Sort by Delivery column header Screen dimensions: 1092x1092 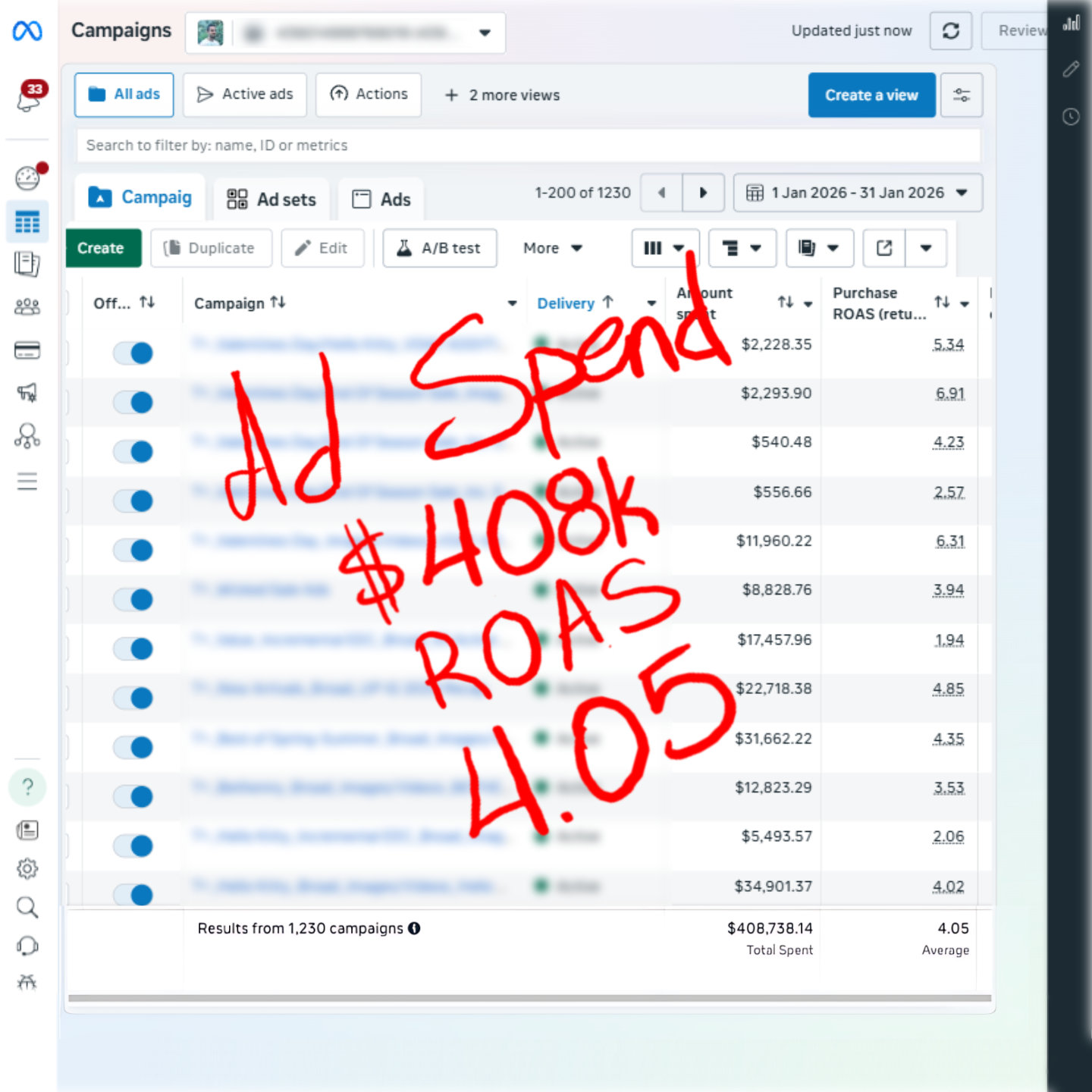(x=575, y=303)
